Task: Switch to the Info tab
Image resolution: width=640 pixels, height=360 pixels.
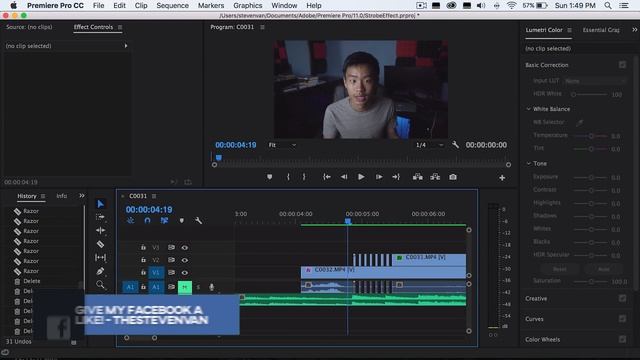Action: pos(62,196)
